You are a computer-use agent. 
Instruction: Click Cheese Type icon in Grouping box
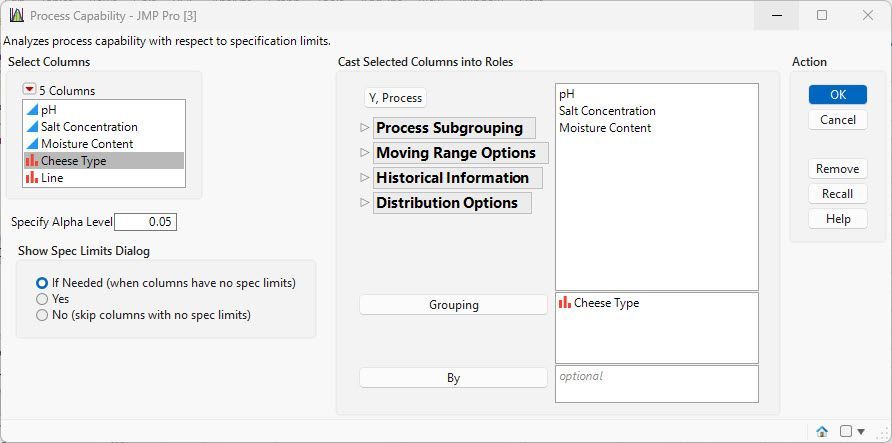pyautogui.click(x=565, y=303)
